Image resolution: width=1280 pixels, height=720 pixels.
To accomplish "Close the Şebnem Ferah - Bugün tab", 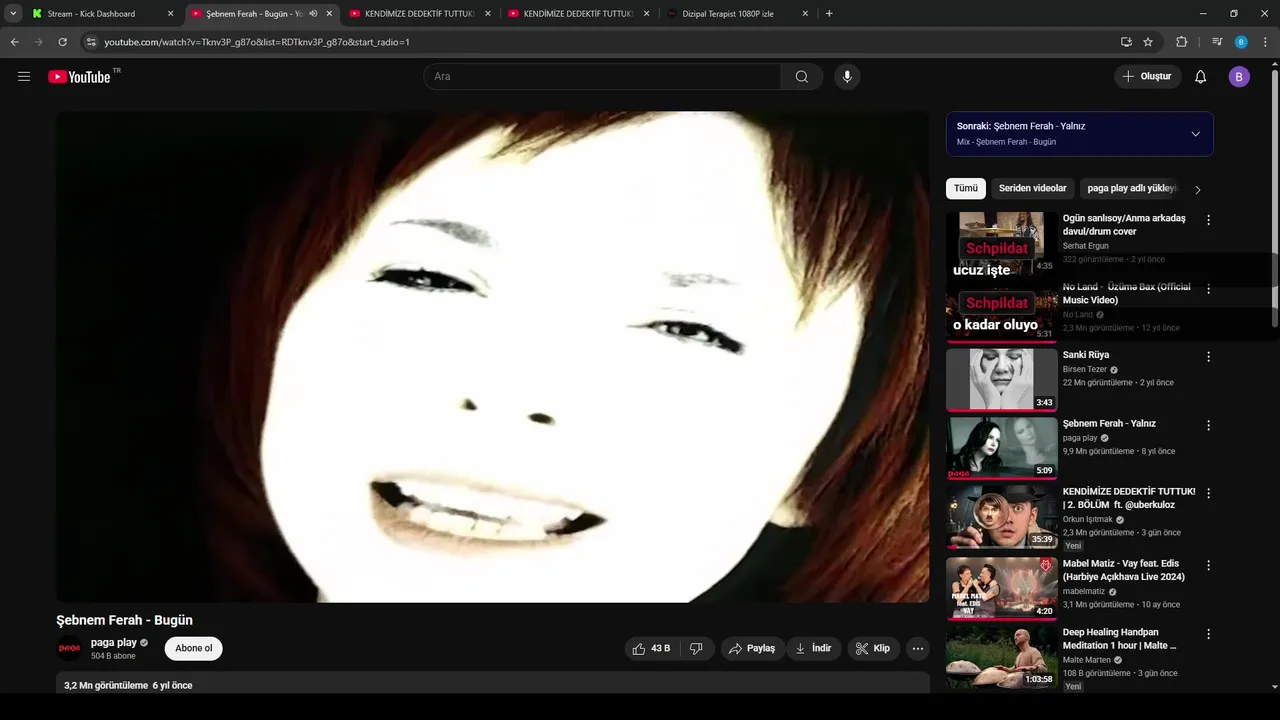I will [x=329, y=14].
